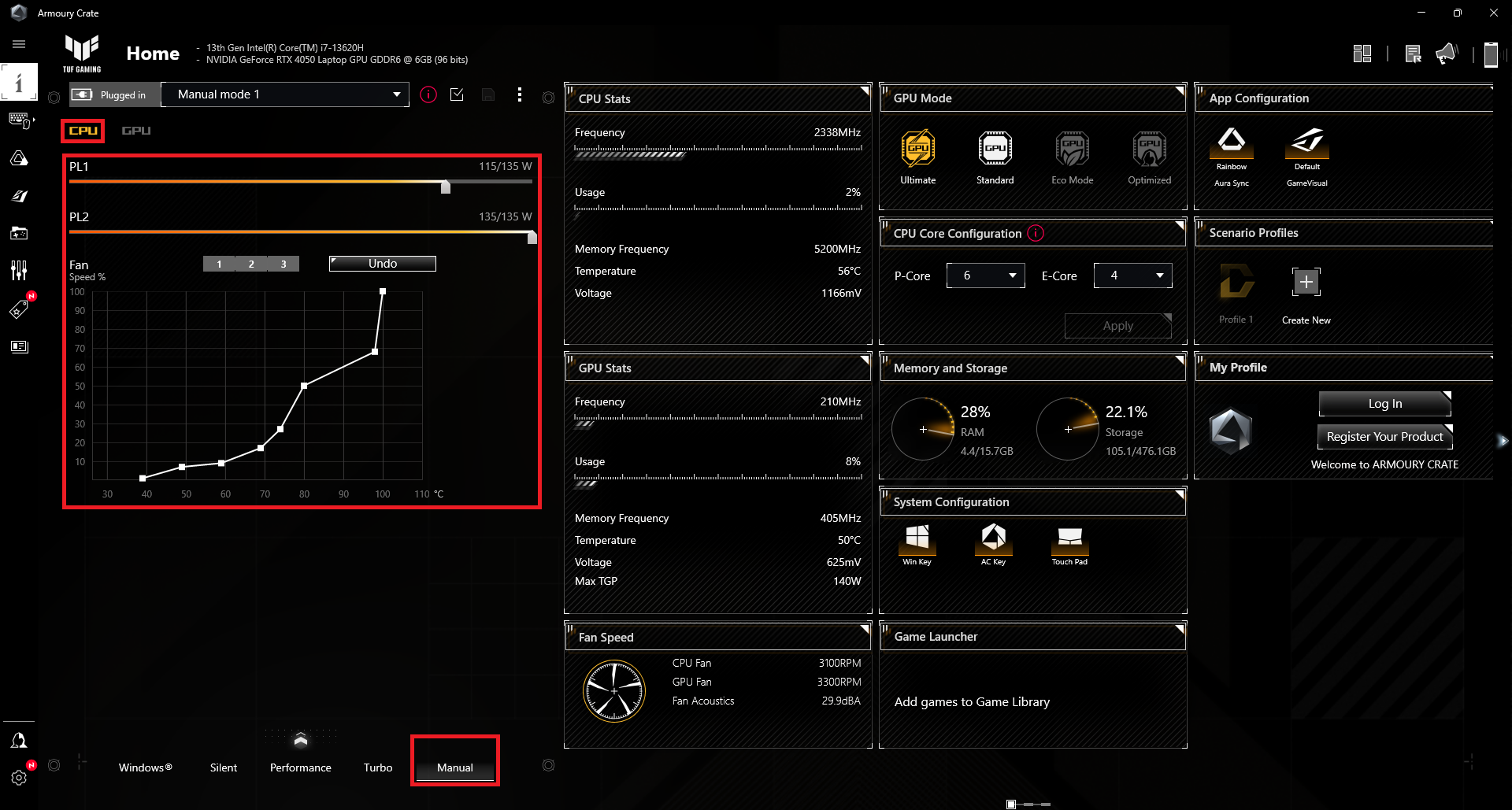Expand the GPU Stats panel corner arrow
The height and width of the screenshot is (810, 1512).
coord(864,361)
